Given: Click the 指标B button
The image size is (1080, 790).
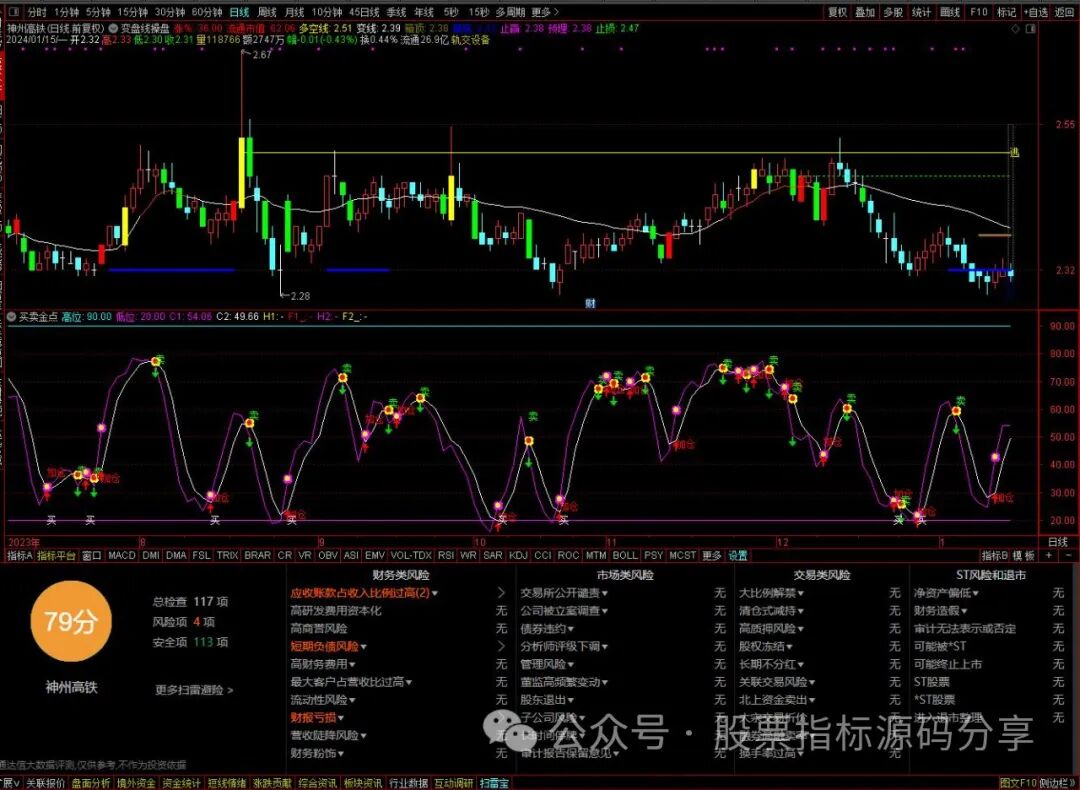Looking at the screenshot, I should tap(995, 555).
